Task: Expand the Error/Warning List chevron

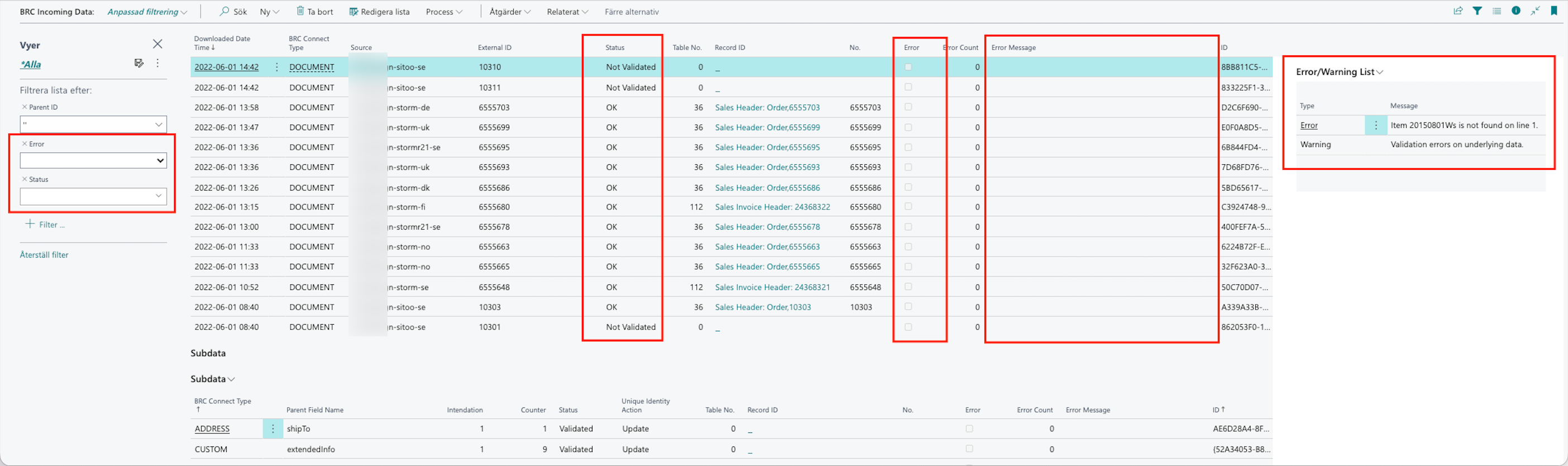Action: 1380,73
